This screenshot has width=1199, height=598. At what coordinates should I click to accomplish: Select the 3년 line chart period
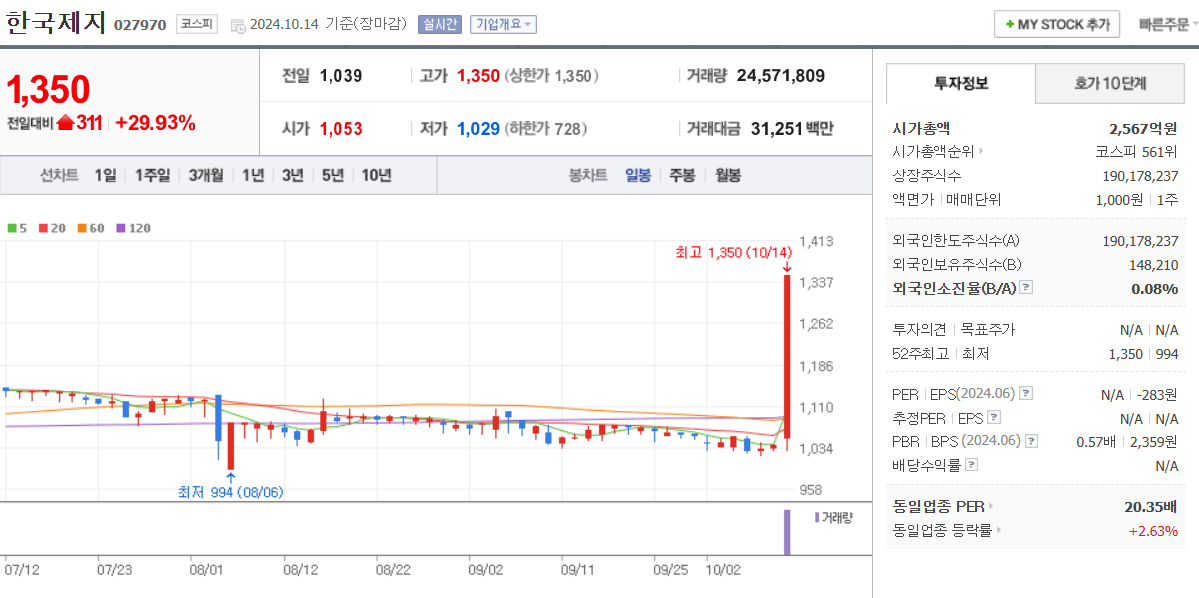tap(293, 175)
